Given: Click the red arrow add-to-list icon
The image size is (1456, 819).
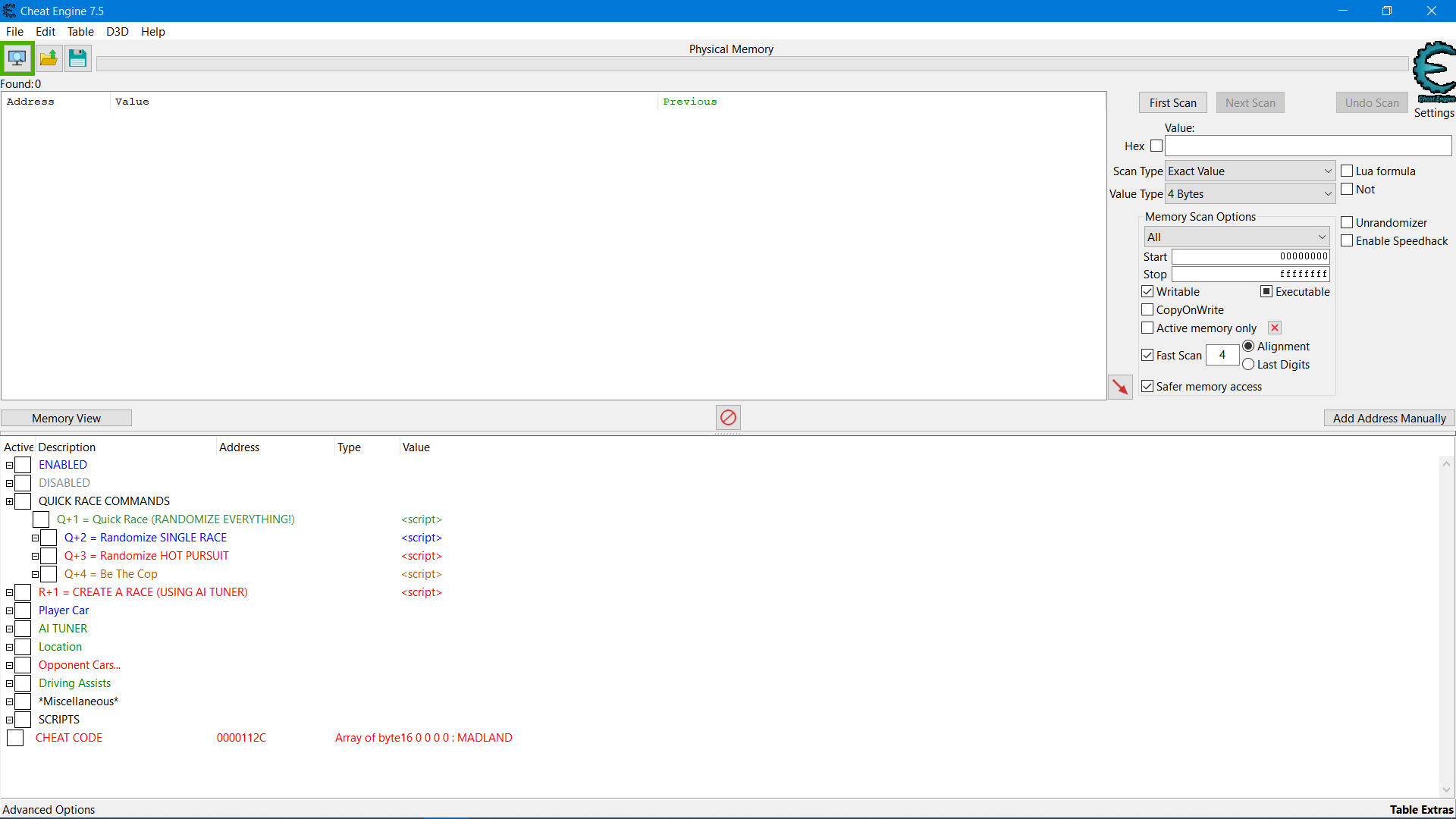Looking at the screenshot, I should (x=1120, y=387).
